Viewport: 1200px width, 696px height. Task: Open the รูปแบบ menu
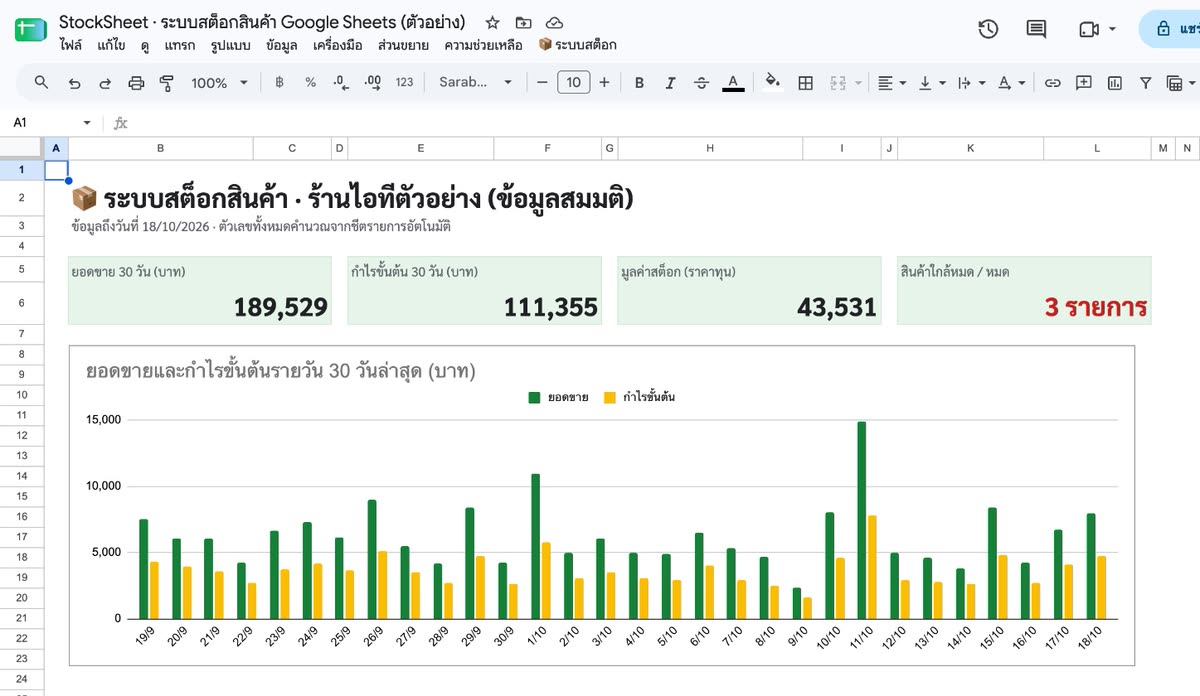coord(232,45)
